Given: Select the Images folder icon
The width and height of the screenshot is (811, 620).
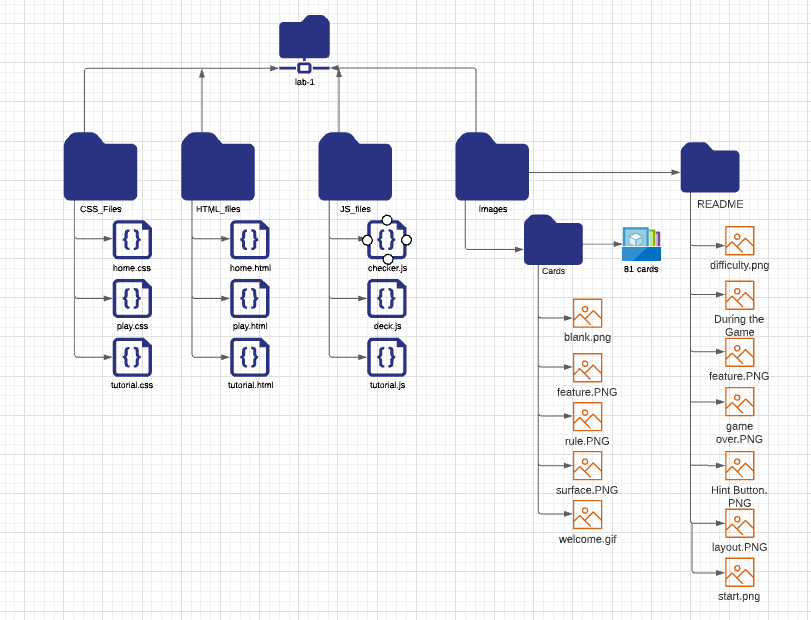Looking at the screenshot, I should click(x=492, y=167).
